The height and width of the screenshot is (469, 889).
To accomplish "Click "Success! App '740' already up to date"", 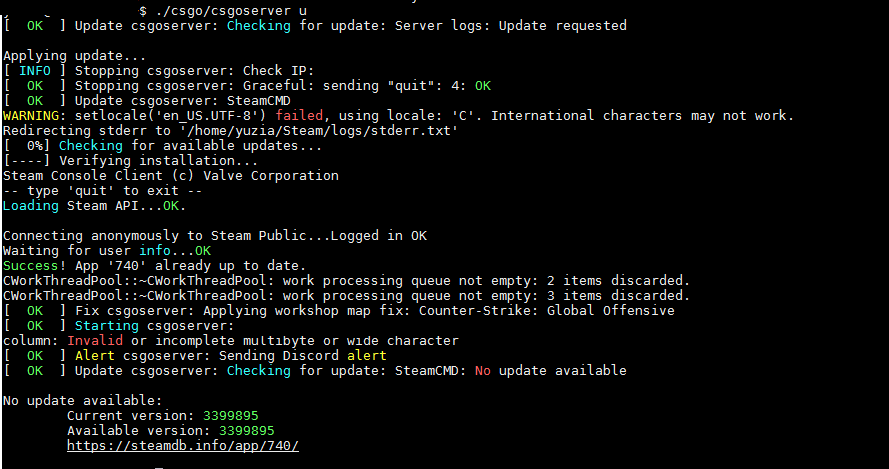I will (154, 265).
